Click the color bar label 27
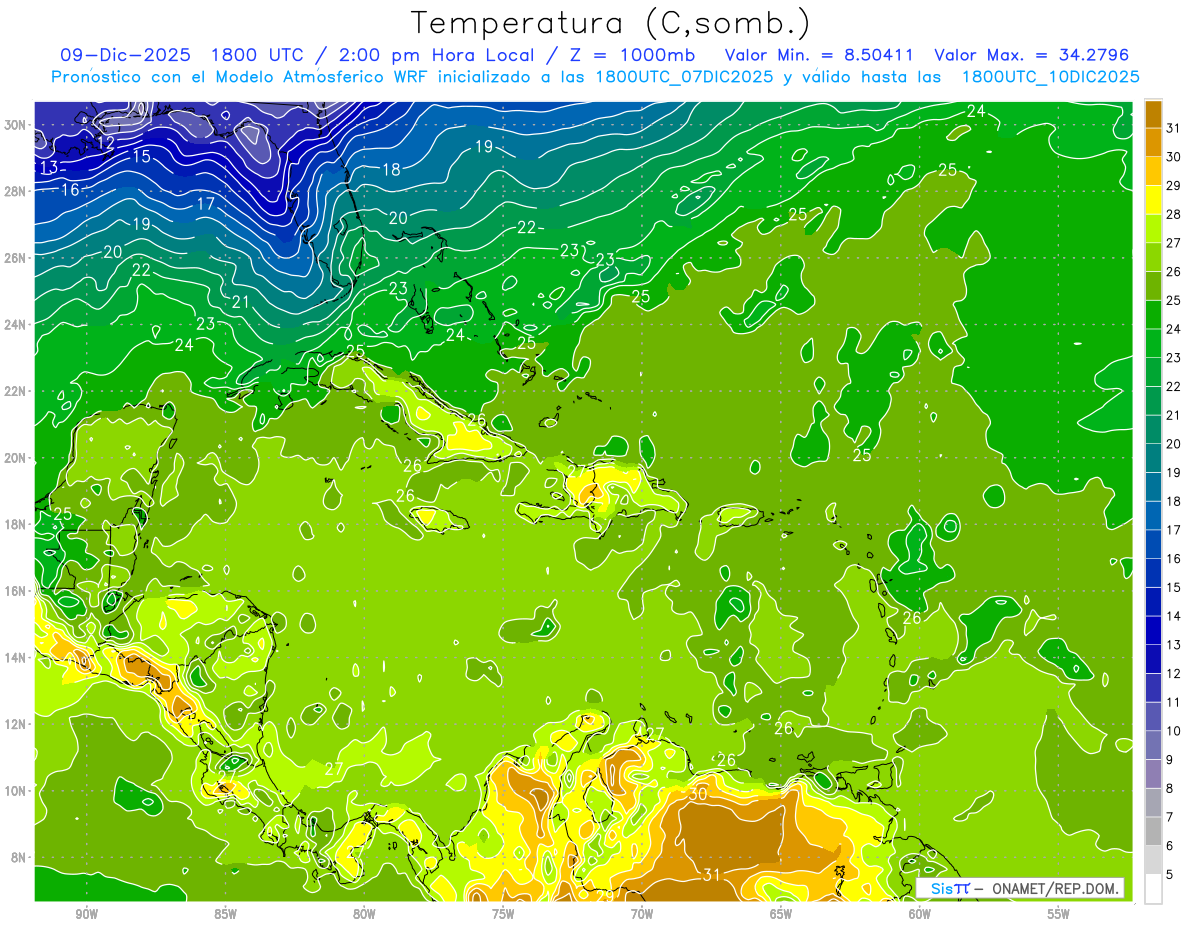 coord(1174,242)
